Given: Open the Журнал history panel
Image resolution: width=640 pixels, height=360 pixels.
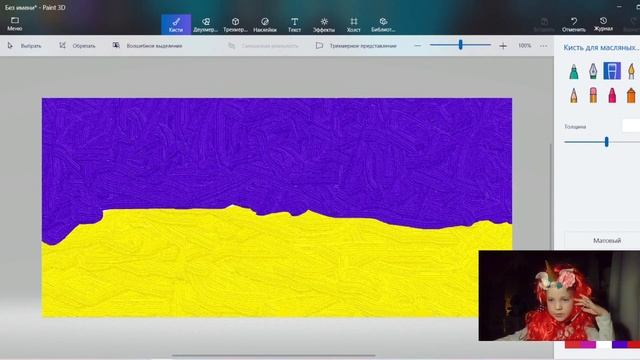Looking at the screenshot, I should click(x=603, y=24).
